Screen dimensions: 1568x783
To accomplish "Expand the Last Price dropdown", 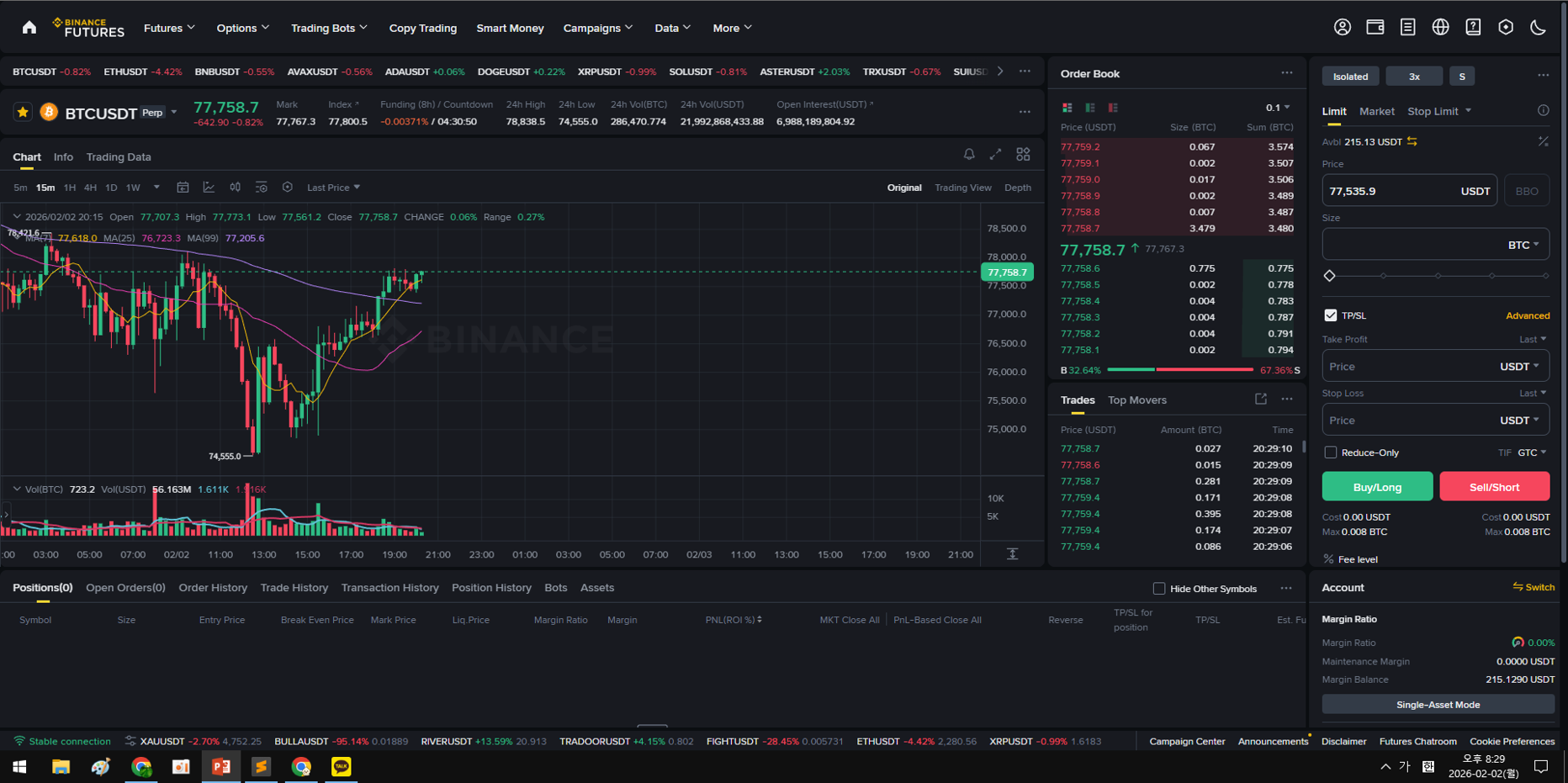I will (333, 188).
